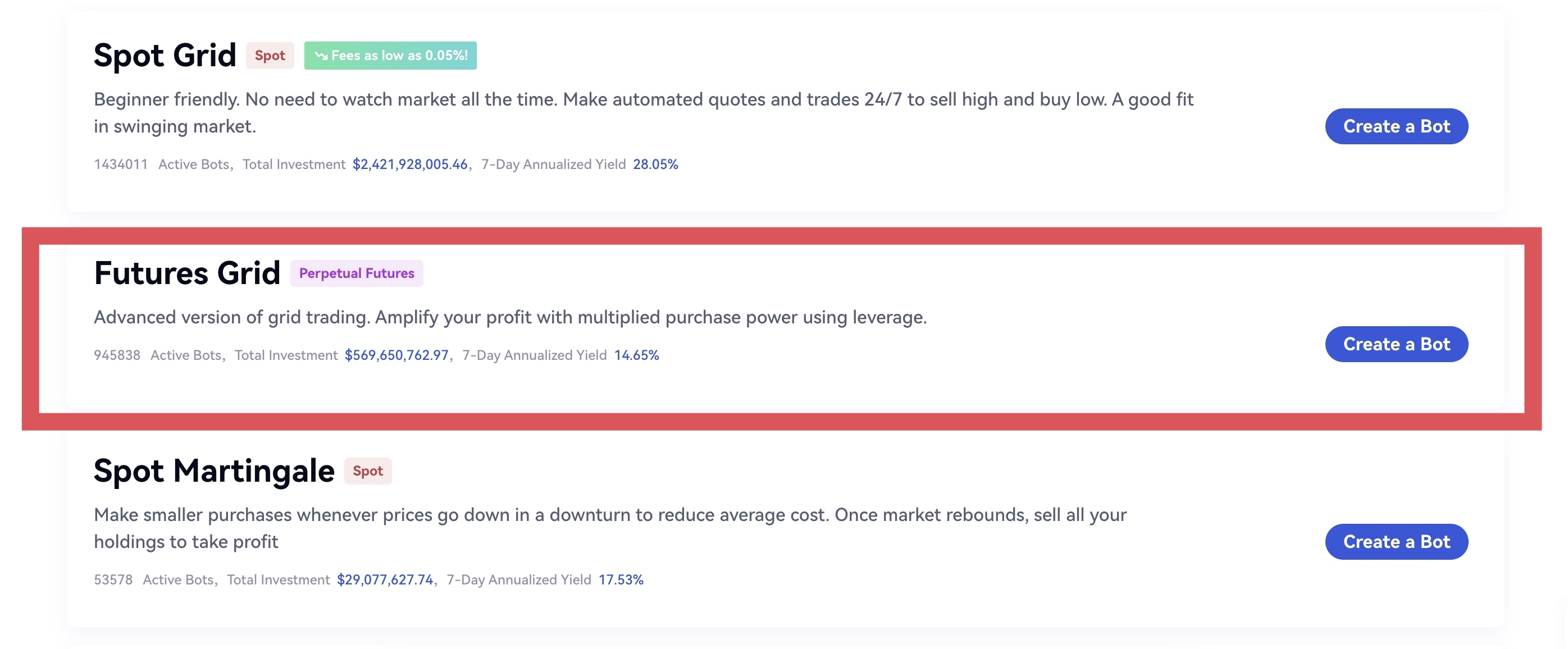Screen dimensions: 1568x649
Task: Click the 'Fees as low as 0.05%!' badge
Action: pyautogui.click(x=399, y=56)
